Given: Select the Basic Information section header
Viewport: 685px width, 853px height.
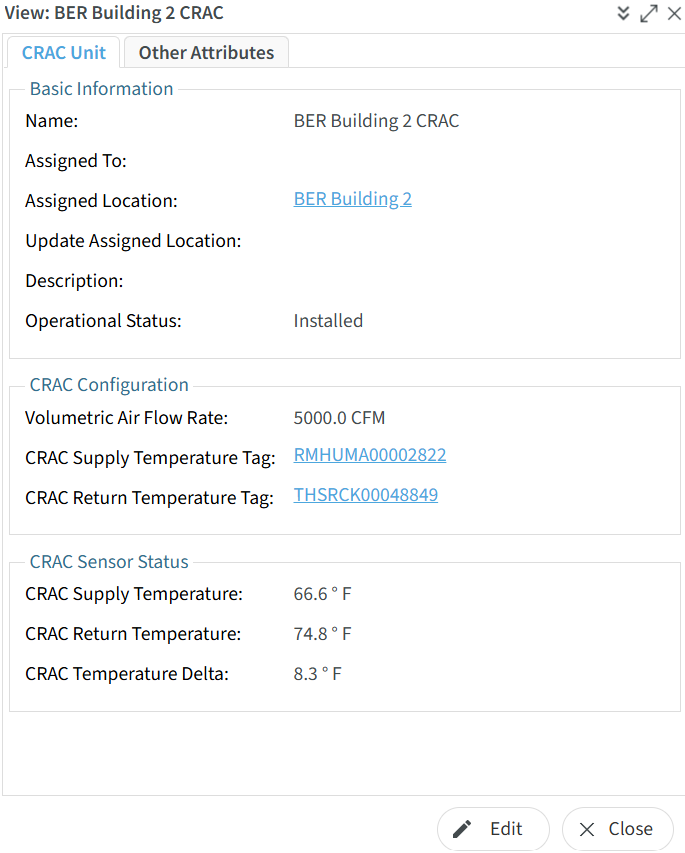Looking at the screenshot, I should [101, 89].
